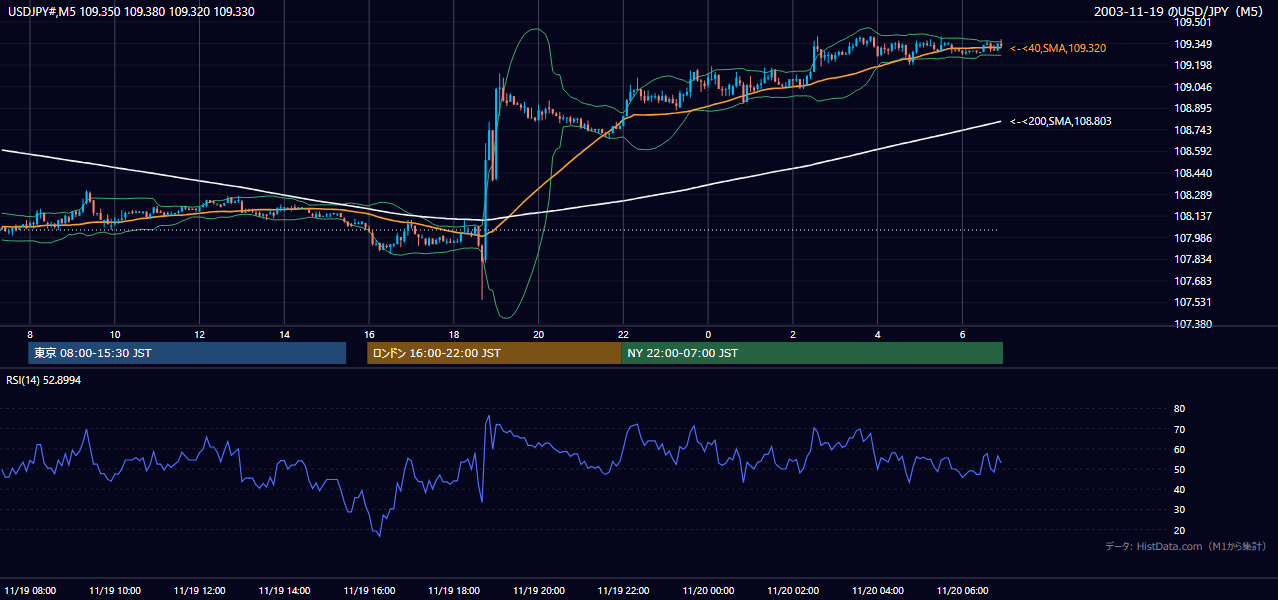Click the 11/19 10:00 bottom time label

point(115,590)
